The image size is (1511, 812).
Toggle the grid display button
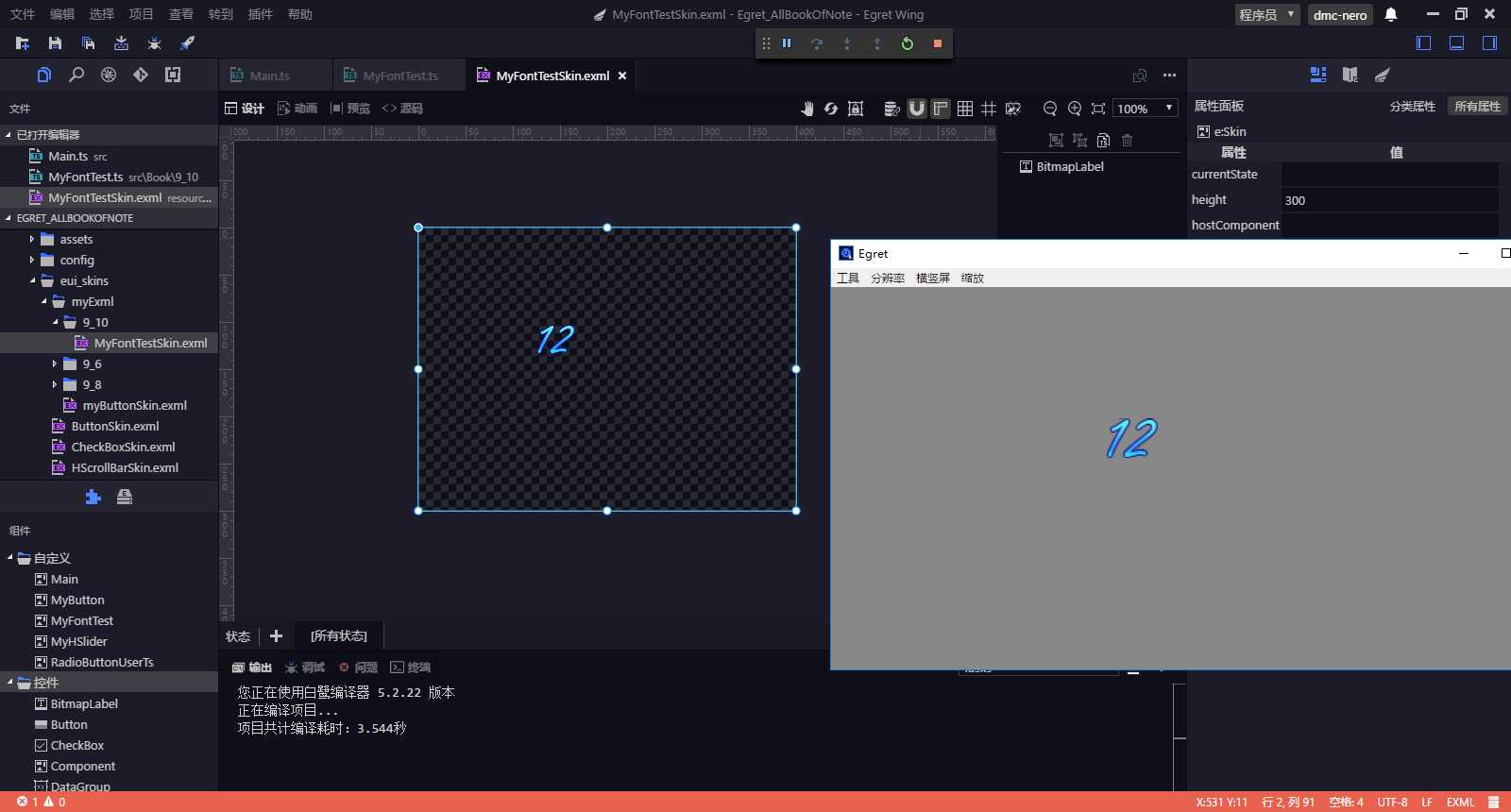[x=965, y=109]
